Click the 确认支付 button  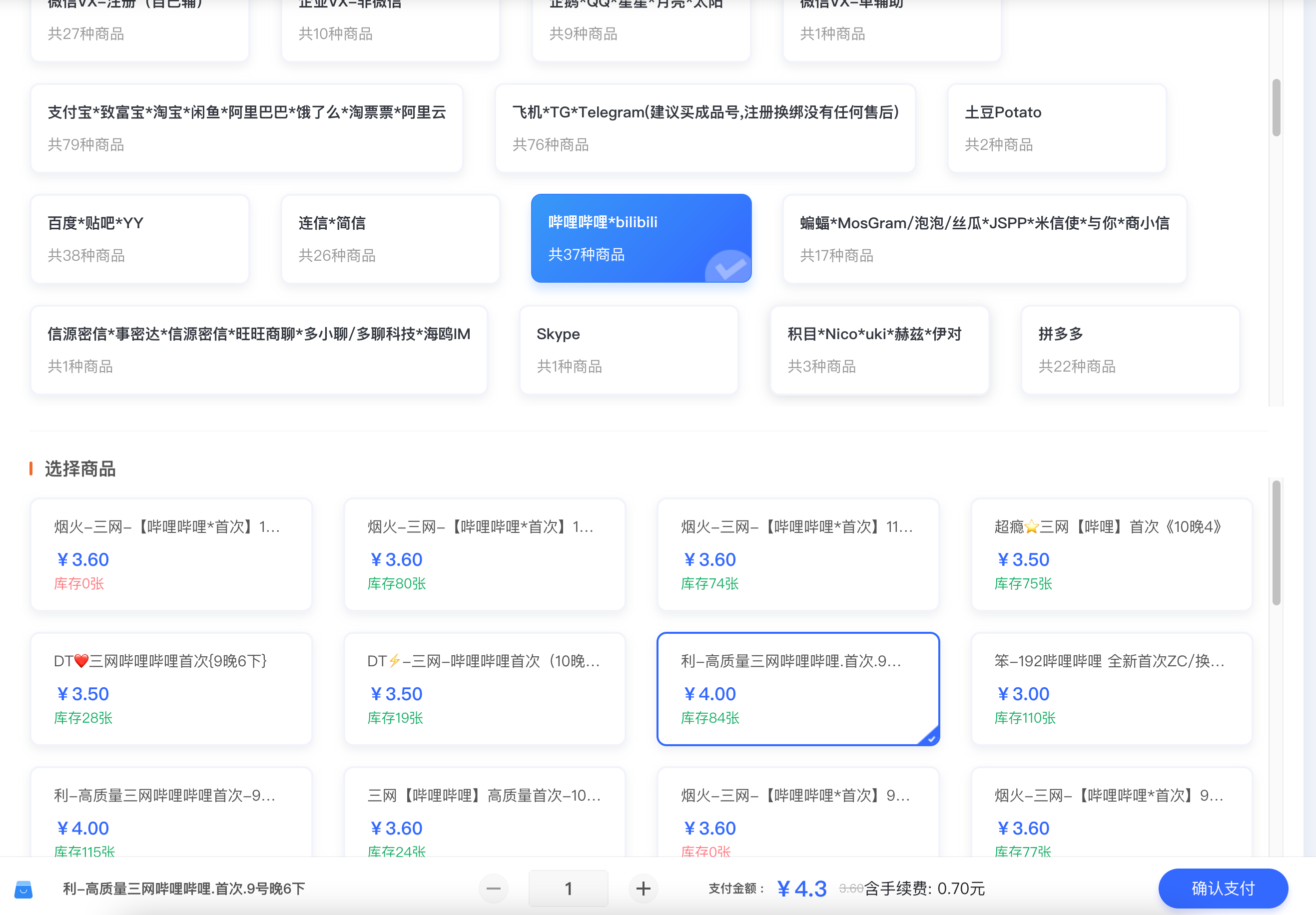(1223, 888)
